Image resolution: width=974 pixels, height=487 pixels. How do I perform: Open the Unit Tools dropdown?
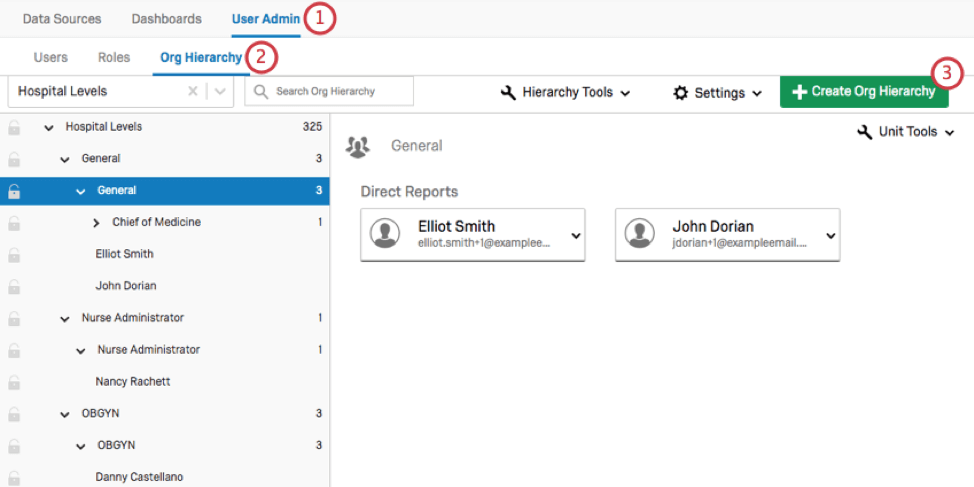click(905, 132)
